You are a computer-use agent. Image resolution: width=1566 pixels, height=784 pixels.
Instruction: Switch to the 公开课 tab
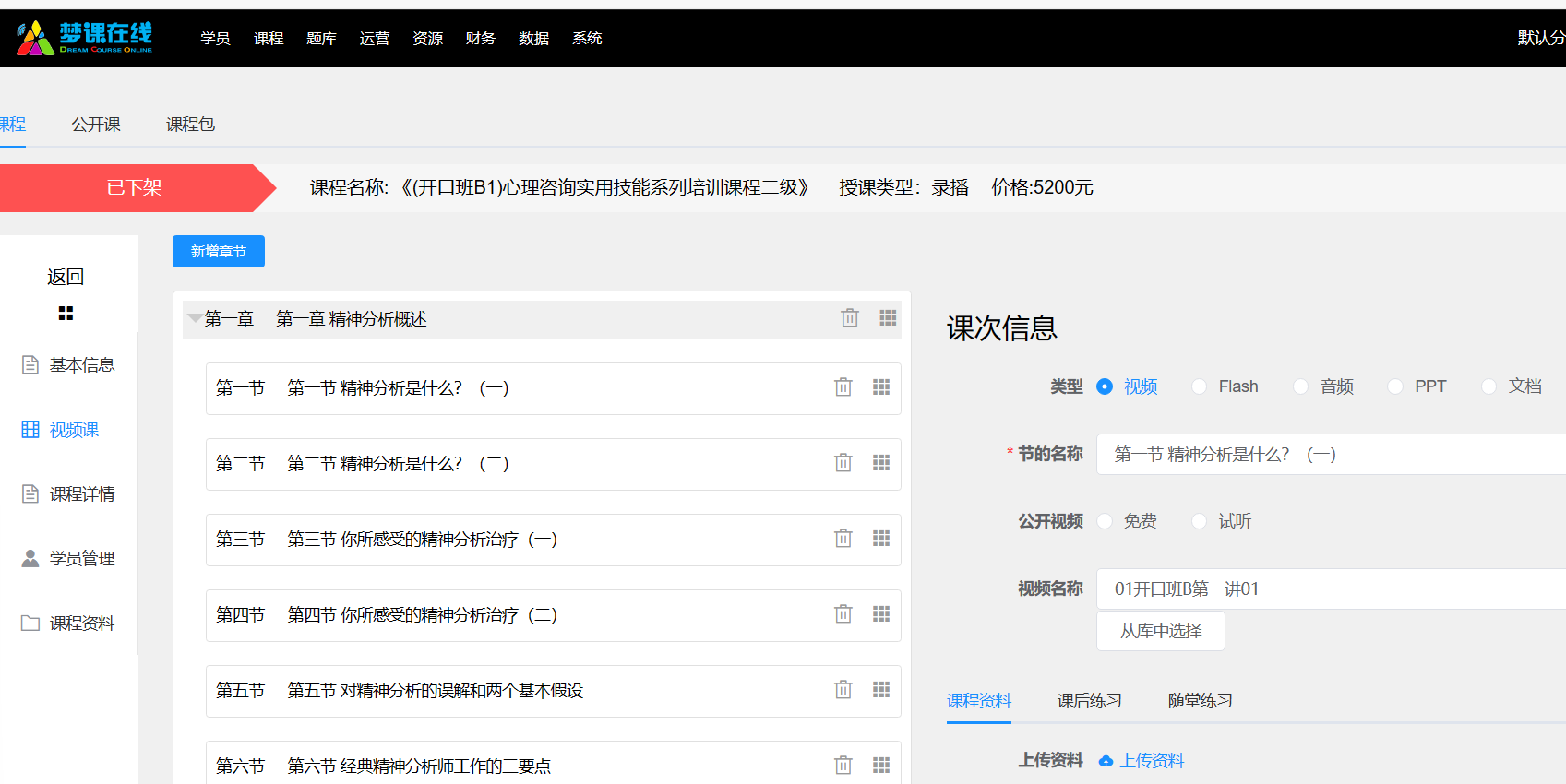point(96,124)
